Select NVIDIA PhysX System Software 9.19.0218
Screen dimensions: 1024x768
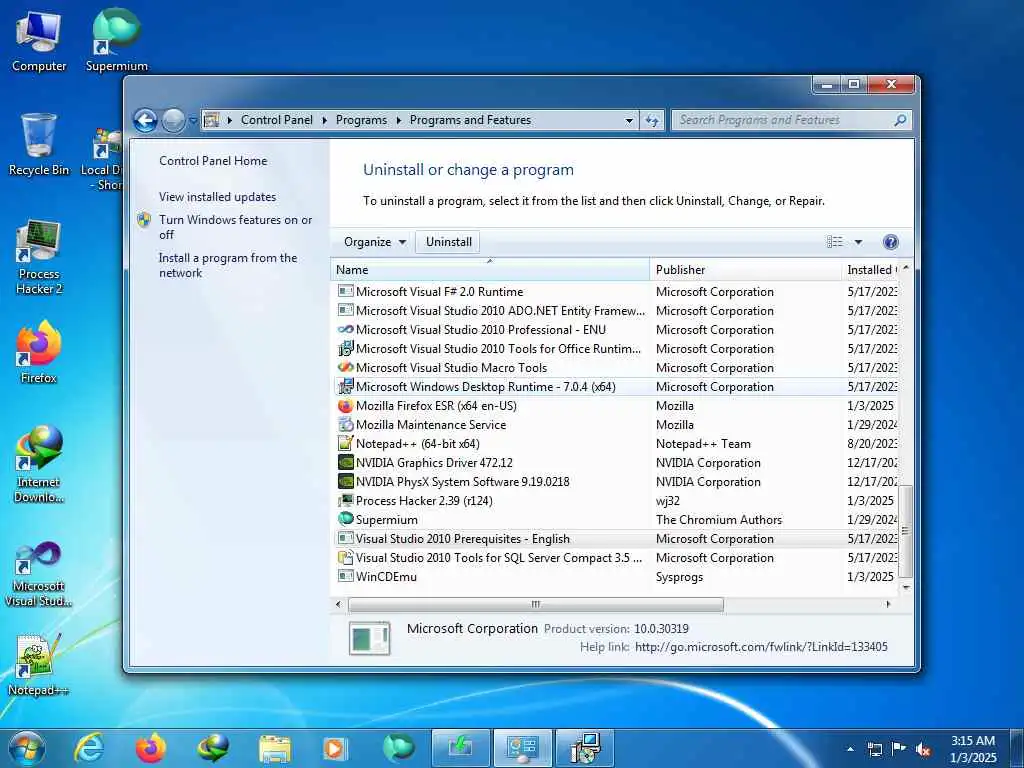tap(616, 482)
